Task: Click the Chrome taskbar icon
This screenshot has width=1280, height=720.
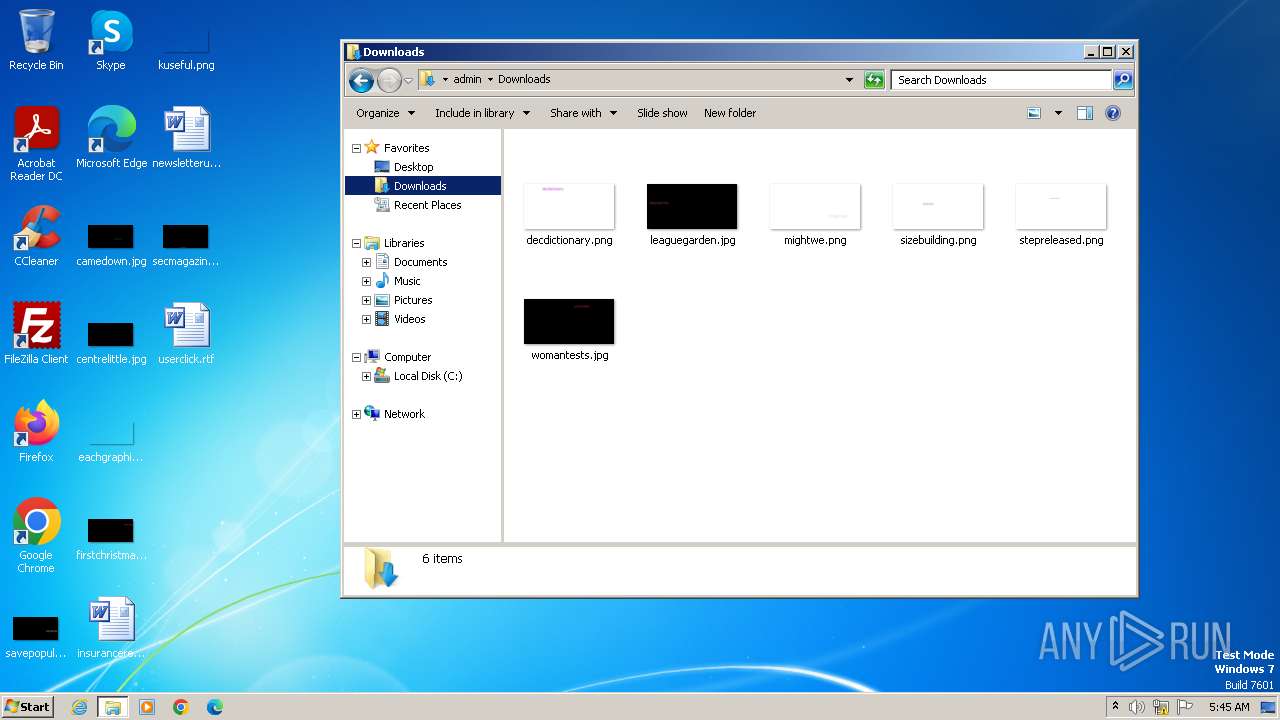Action: coord(181,707)
